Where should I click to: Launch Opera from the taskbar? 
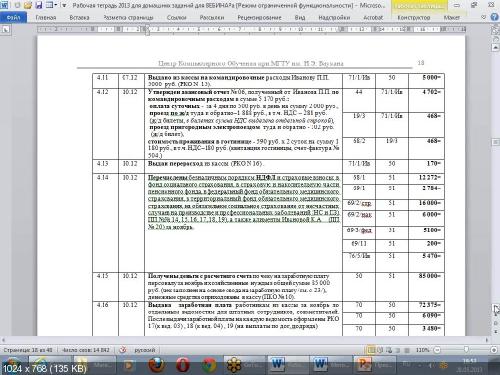(x=182, y=365)
